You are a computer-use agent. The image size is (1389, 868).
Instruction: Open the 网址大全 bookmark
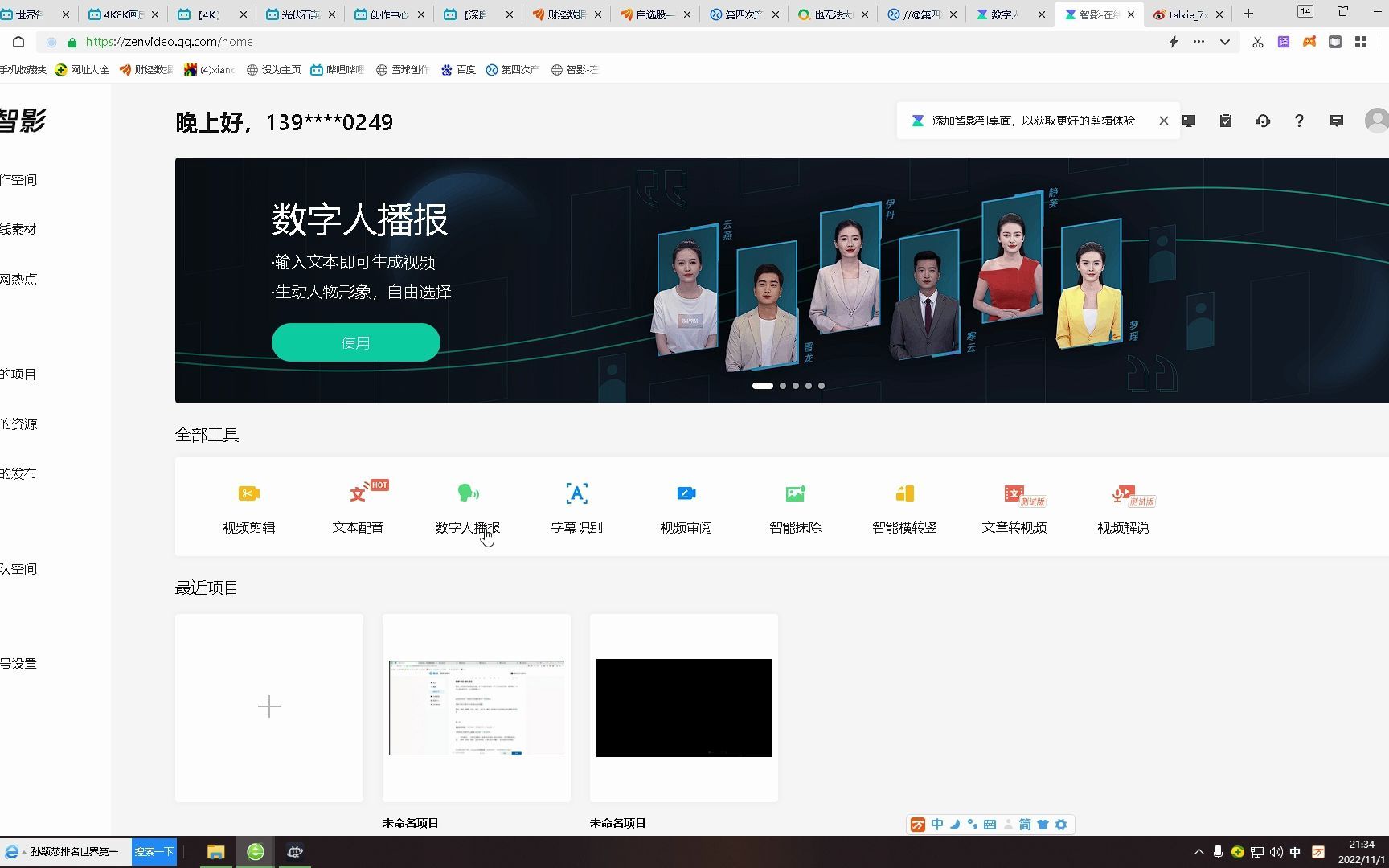[x=82, y=70]
